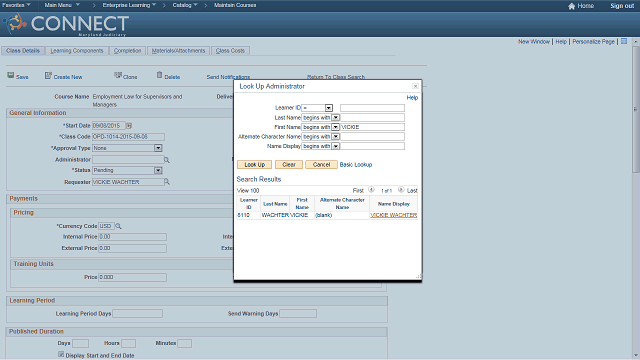The height and width of the screenshot is (360, 640).
Task: Click the Basic Lookup link
Action: click(356, 164)
